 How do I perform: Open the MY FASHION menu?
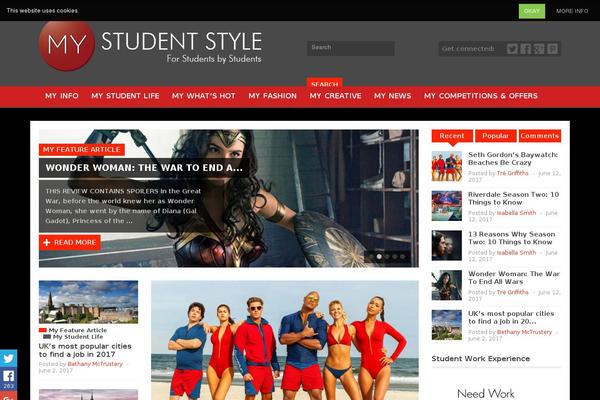click(272, 96)
